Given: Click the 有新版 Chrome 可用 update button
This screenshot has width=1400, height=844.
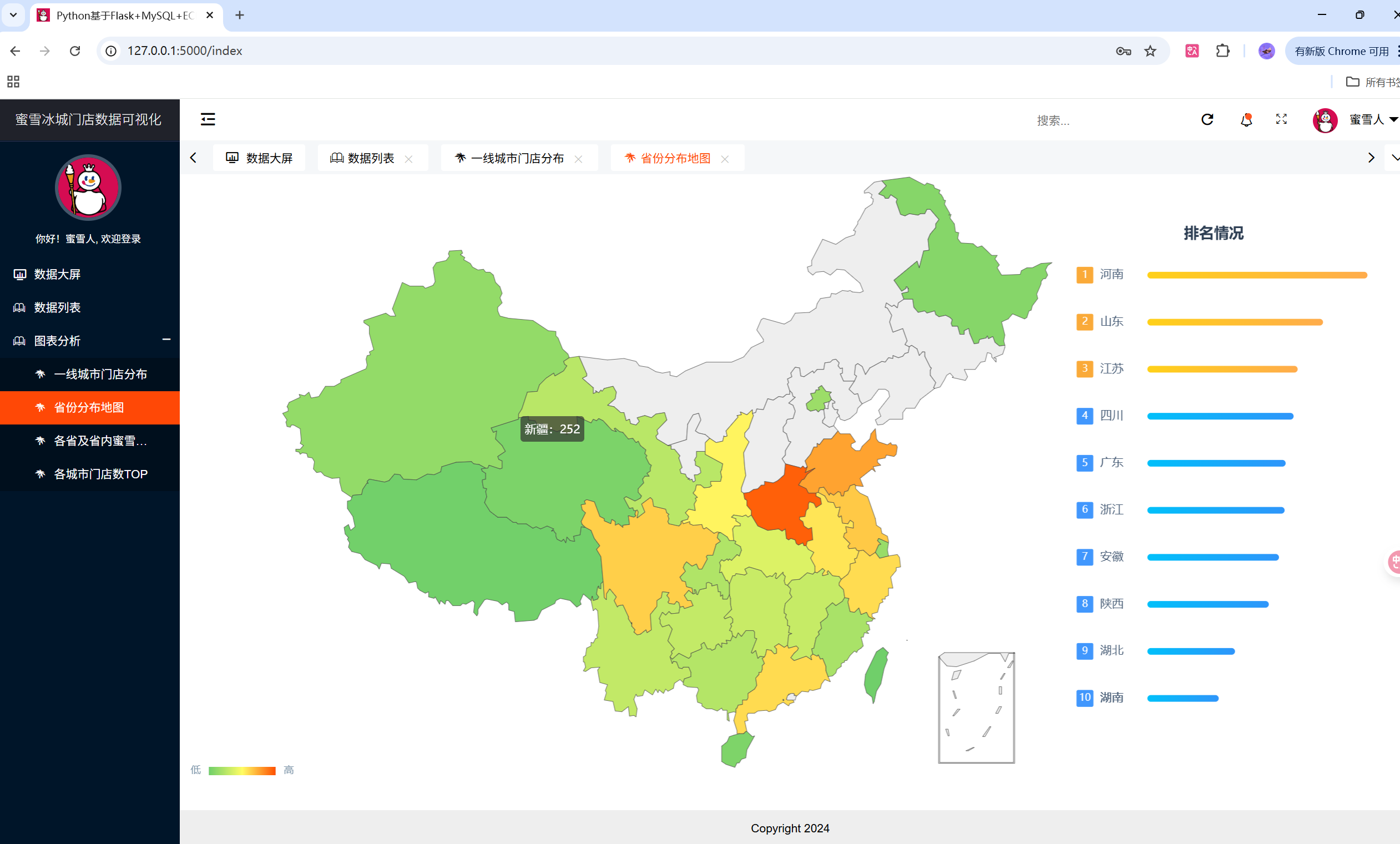Looking at the screenshot, I should point(1341,51).
